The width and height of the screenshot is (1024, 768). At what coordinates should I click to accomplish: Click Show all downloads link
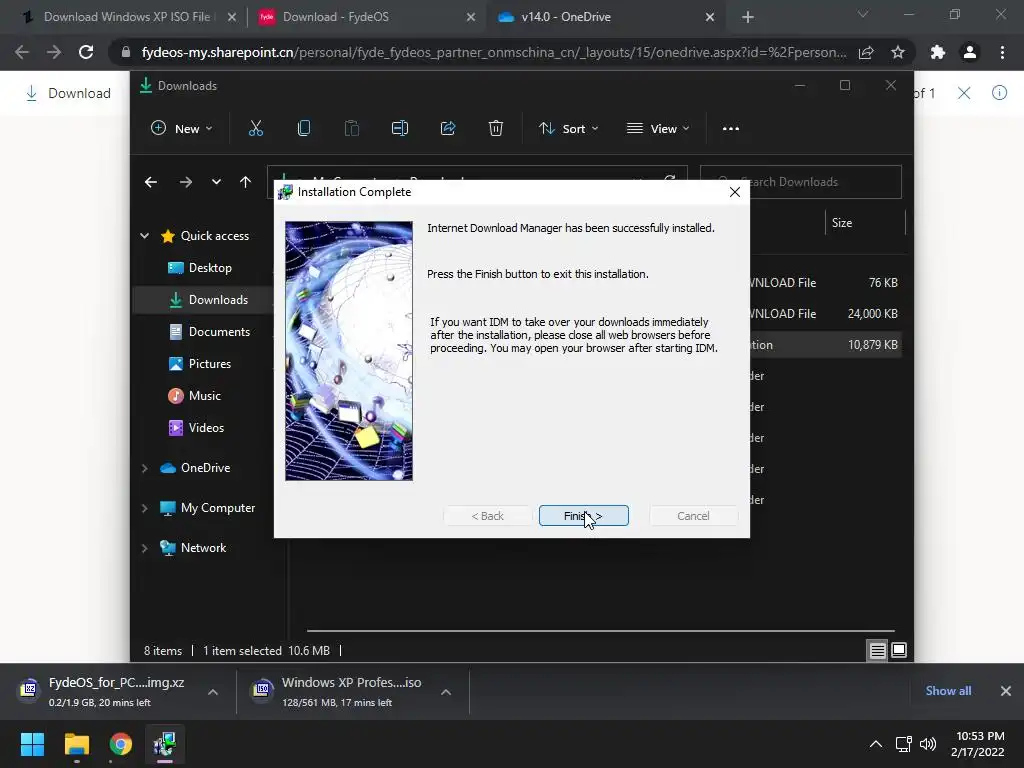pyautogui.click(x=948, y=691)
